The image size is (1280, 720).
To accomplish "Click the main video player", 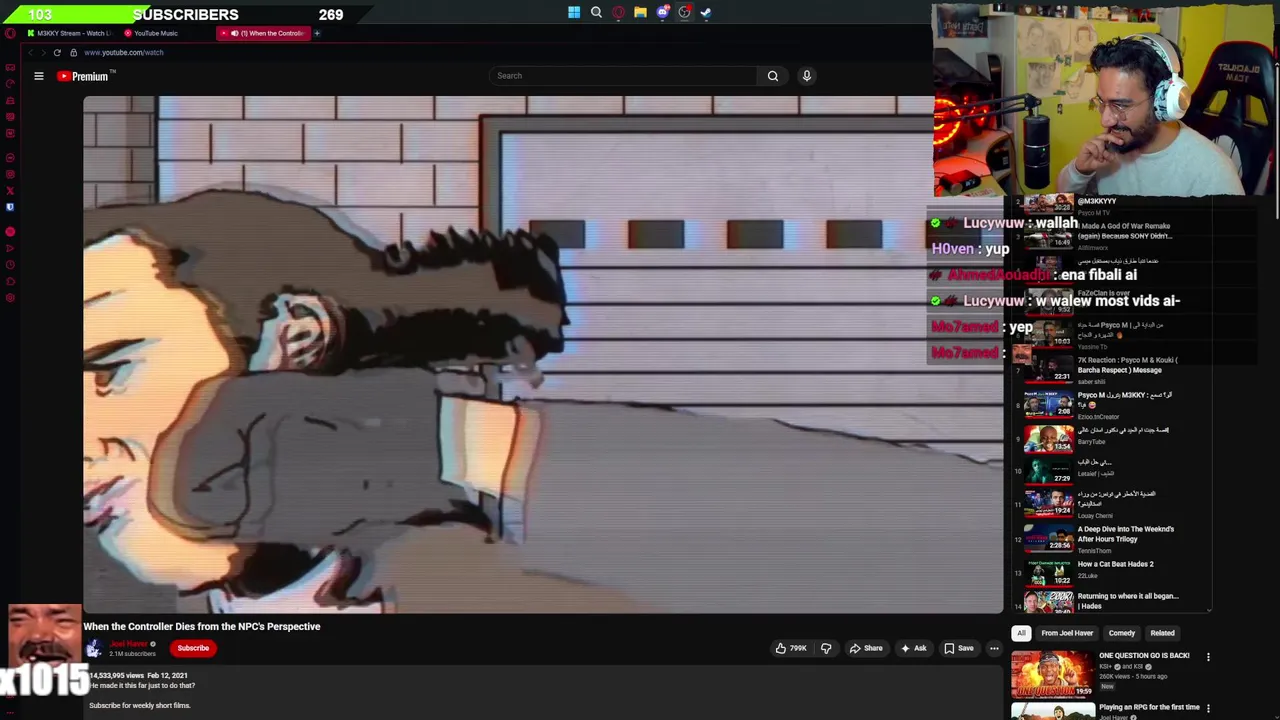I will (x=543, y=354).
